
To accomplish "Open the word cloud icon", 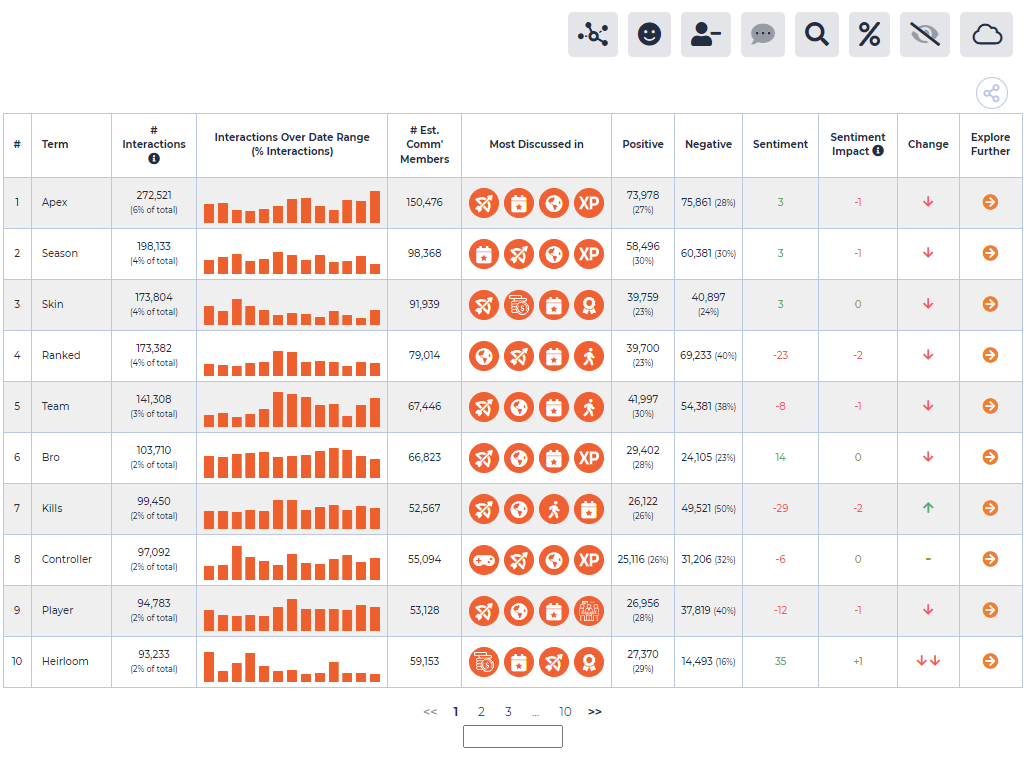I will tap(986, 35).
